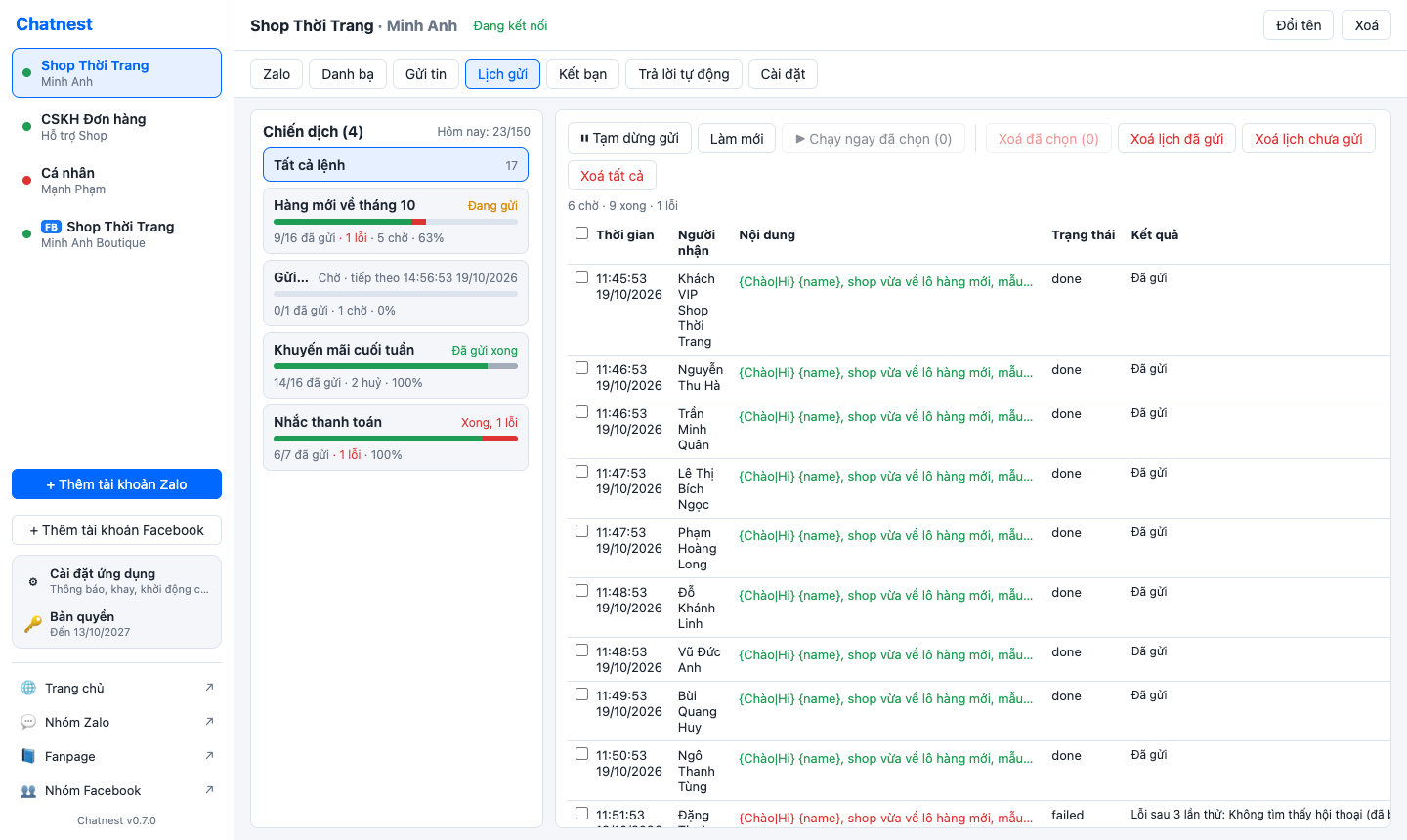Click the gear icon beside Cài đặt ứng dụng
Viewport: 1407px width, 840px height.
[33, 581]
